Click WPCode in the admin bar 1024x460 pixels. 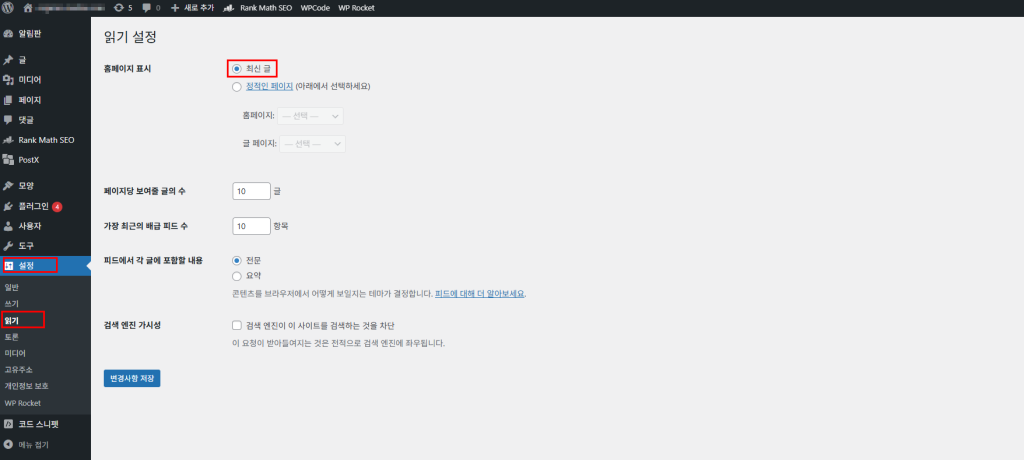[315, 8]
